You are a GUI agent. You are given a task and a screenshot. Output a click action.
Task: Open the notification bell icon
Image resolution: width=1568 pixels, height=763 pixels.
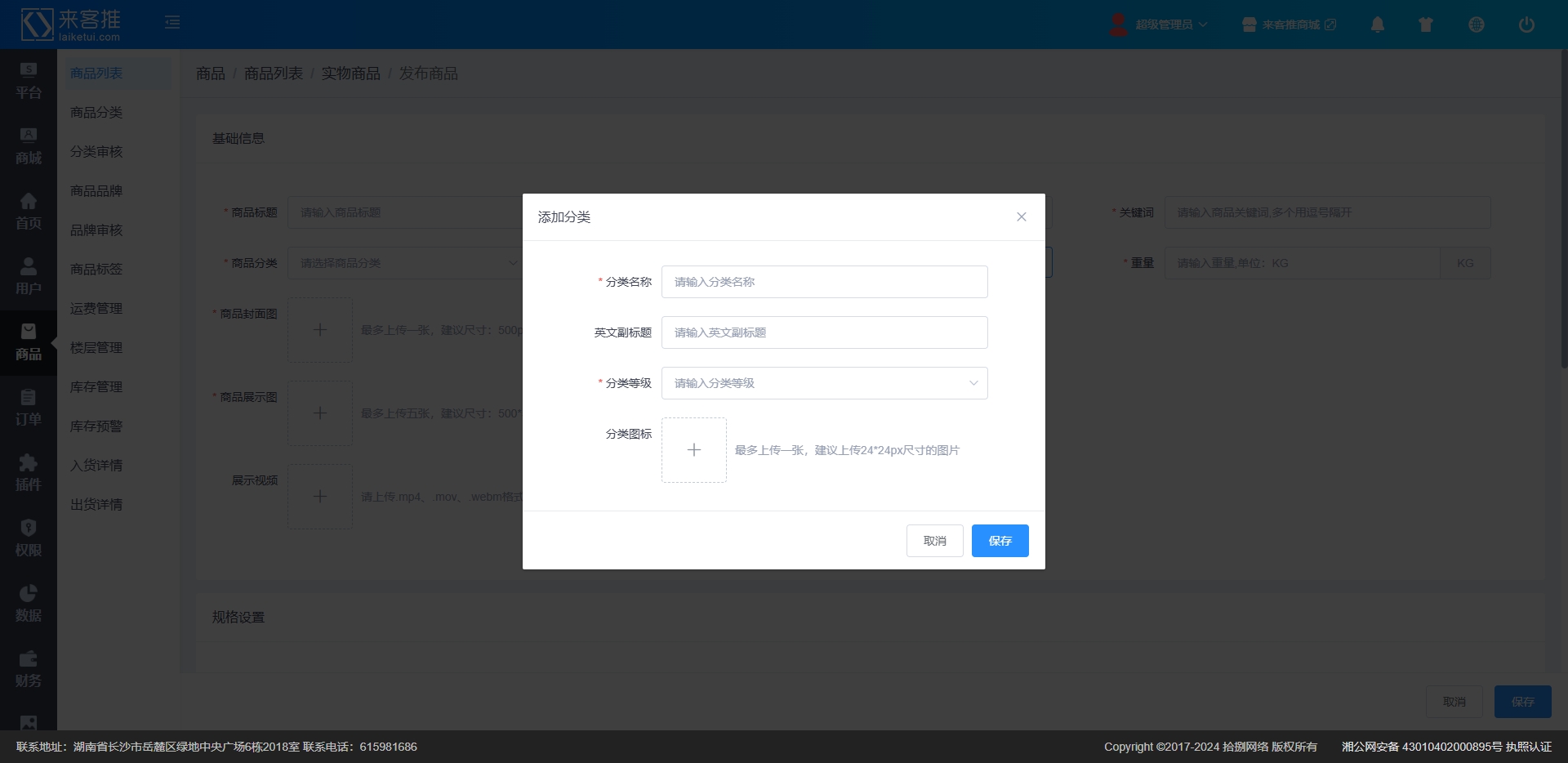pyautogui.click(x=1377, y=25)
